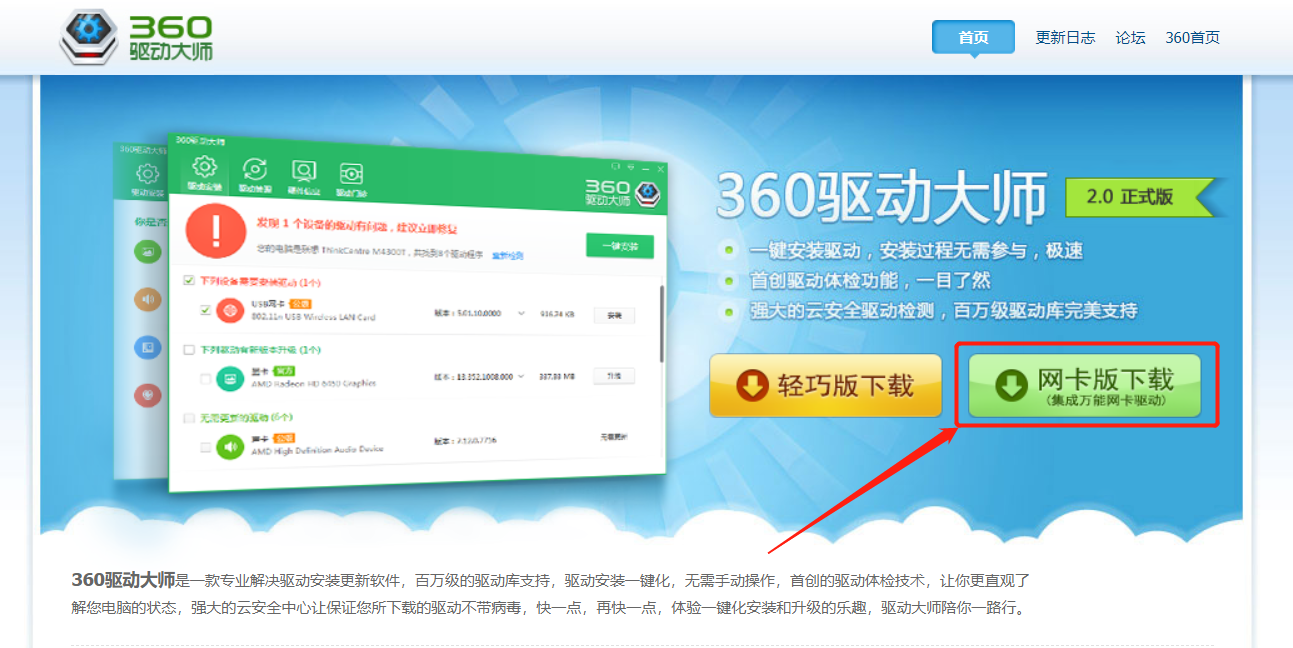This screenshot has height=648, width=1293.
Task: Click red round icon in back window
Action: coord(148,395)
